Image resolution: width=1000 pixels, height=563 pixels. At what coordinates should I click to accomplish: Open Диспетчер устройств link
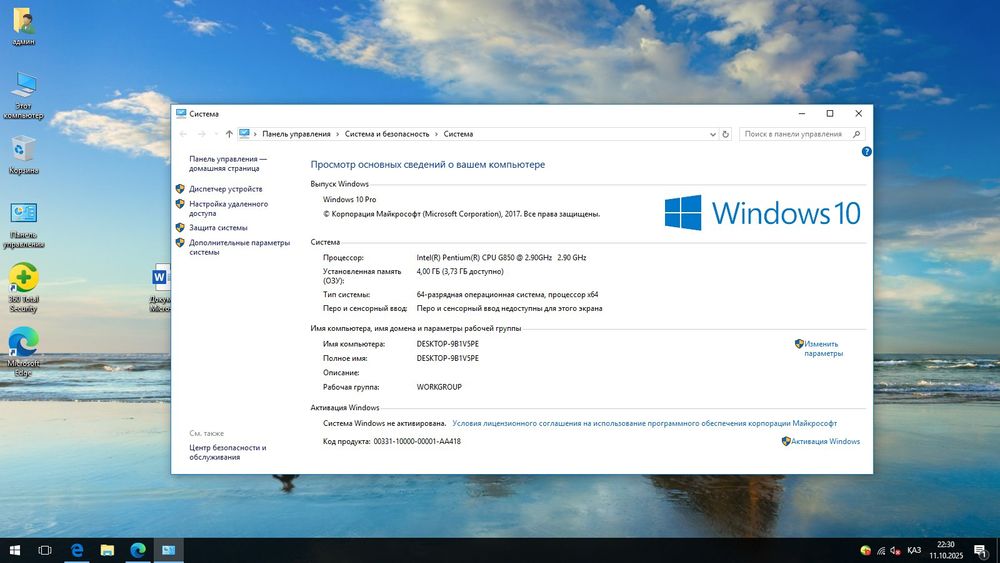tap(225, 189)
